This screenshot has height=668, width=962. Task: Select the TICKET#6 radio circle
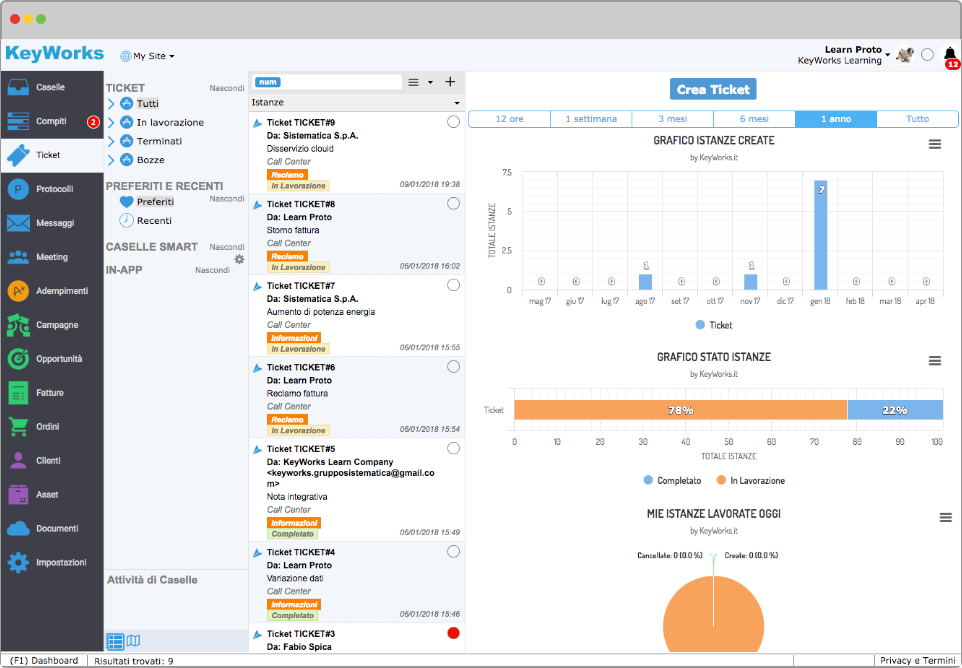[453, 367]
